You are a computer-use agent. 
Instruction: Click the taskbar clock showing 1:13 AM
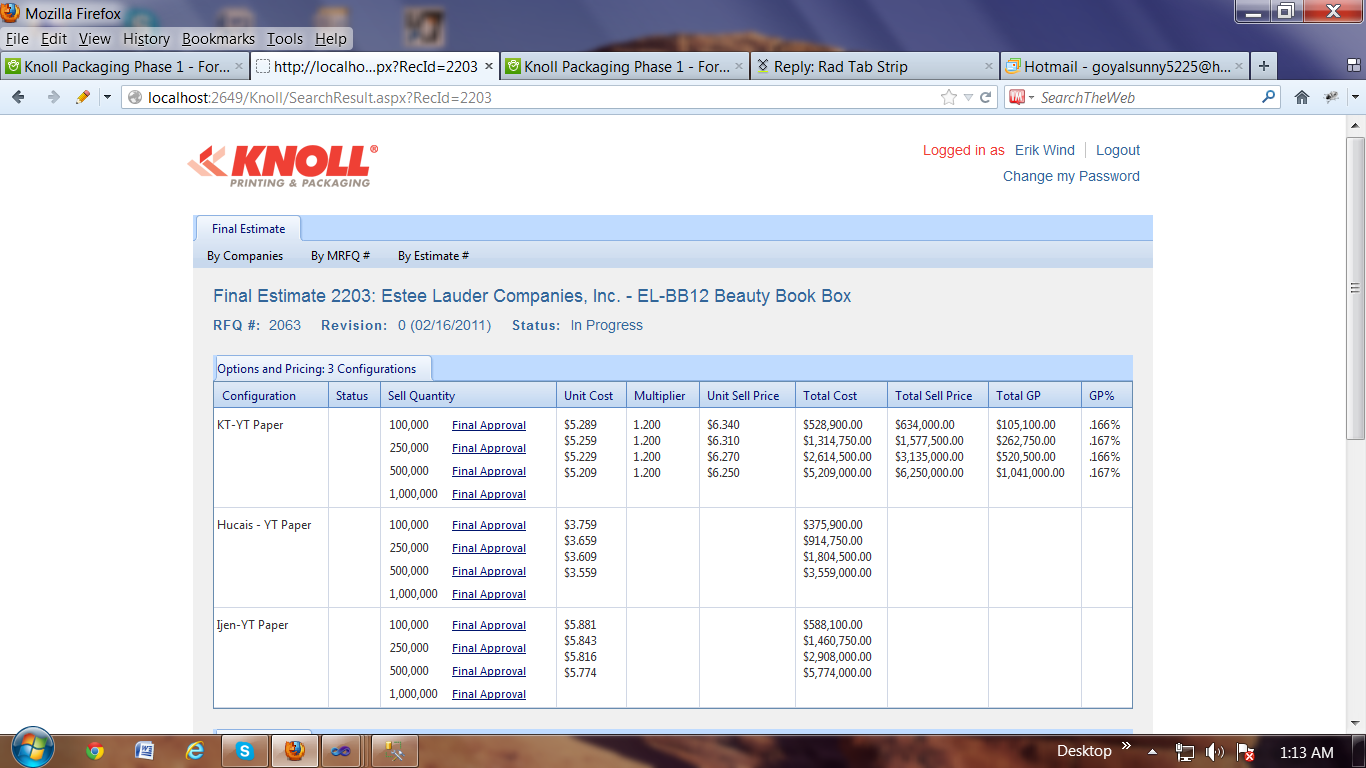click(x=1307, y=752)
